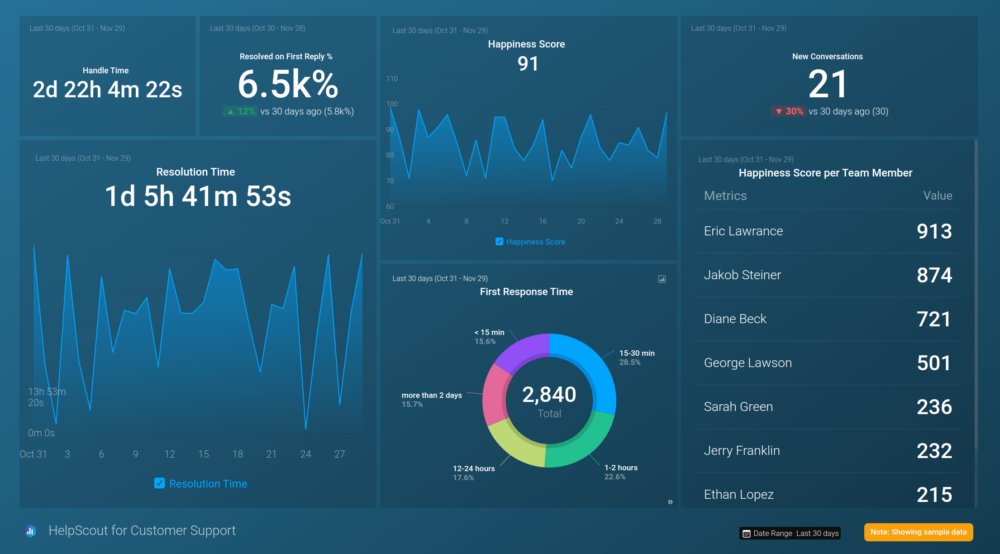Click the HelpScout for Customer Support title

(142, 531)
